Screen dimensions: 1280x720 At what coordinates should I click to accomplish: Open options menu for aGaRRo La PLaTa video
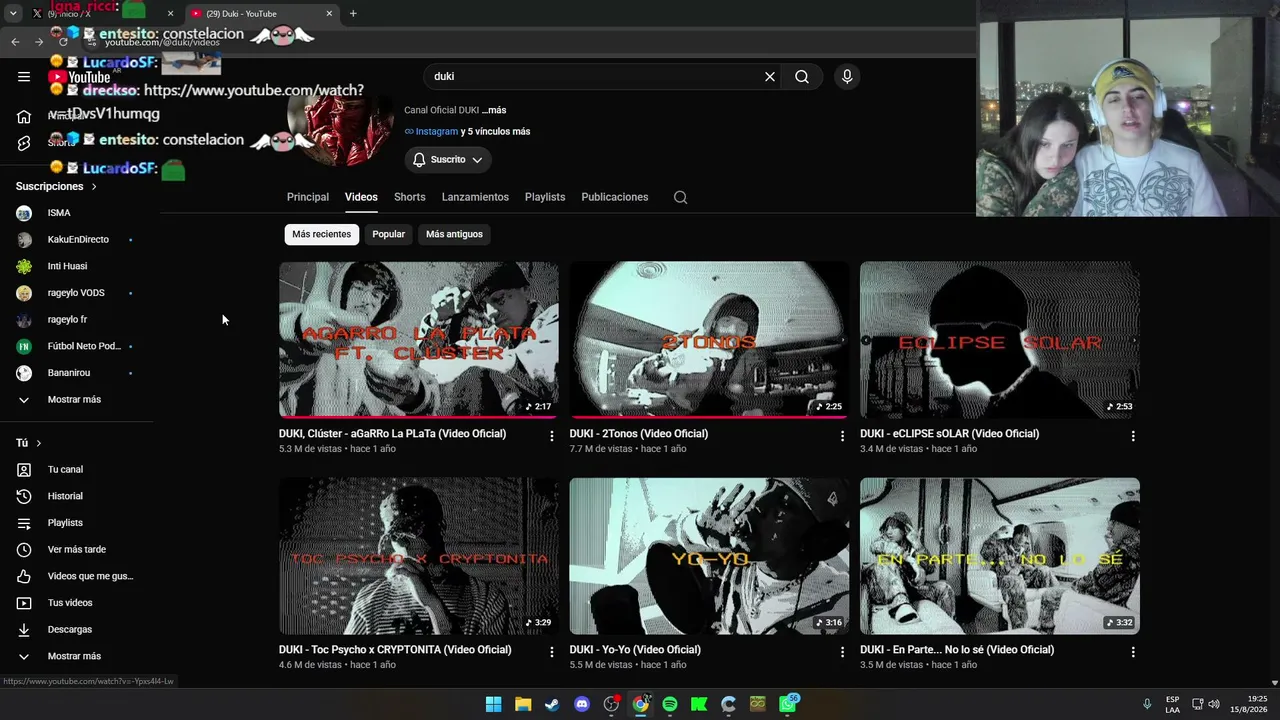551,436
